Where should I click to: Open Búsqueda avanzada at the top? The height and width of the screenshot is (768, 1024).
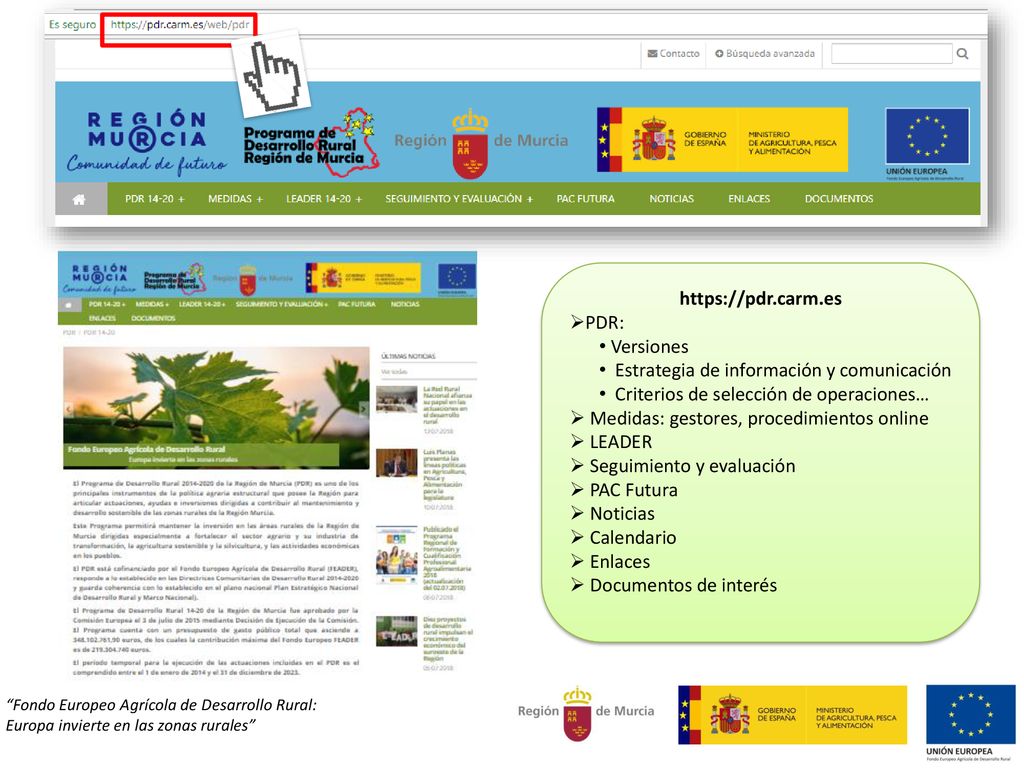(765, 54)
